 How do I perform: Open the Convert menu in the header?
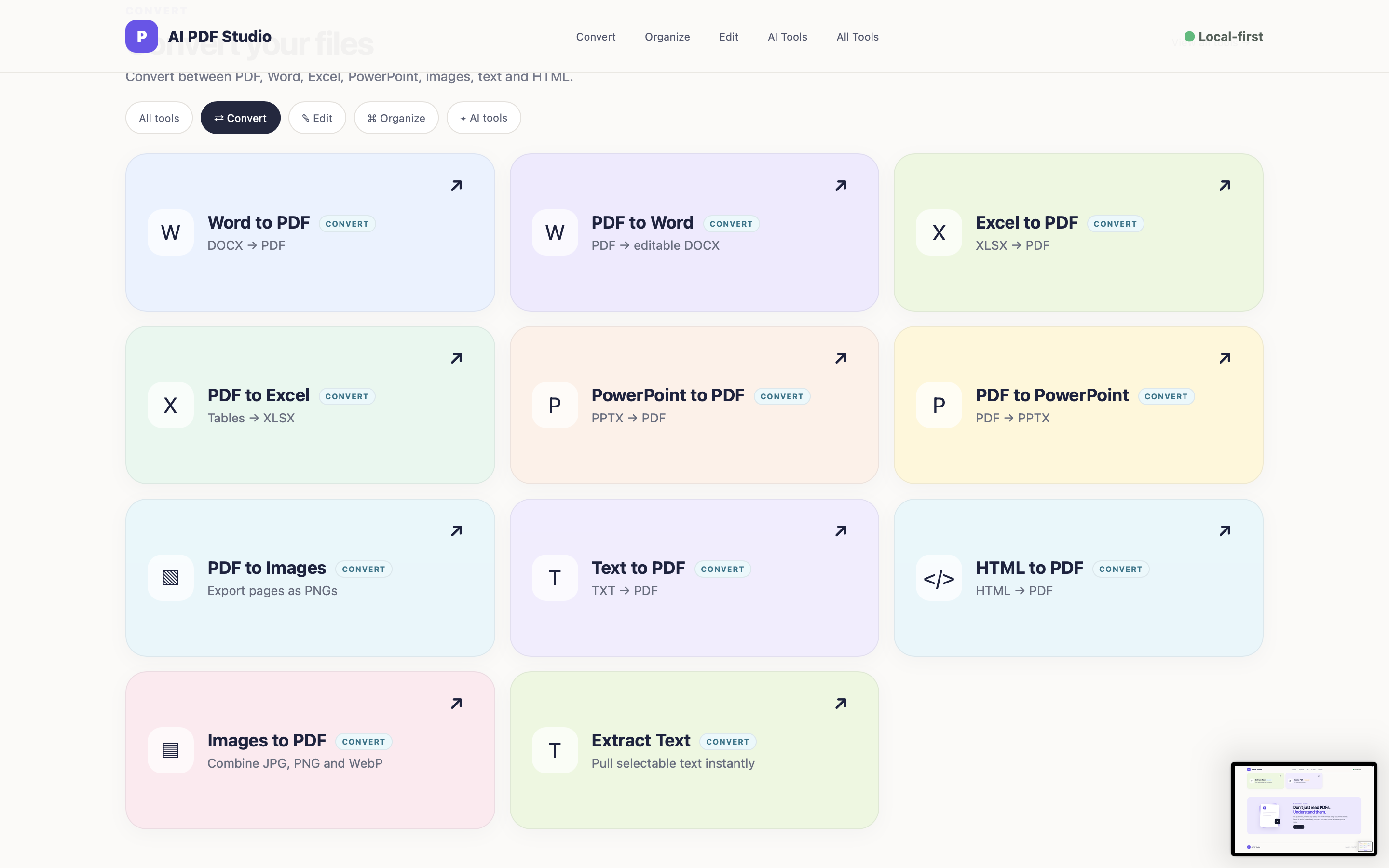(595, 37)
